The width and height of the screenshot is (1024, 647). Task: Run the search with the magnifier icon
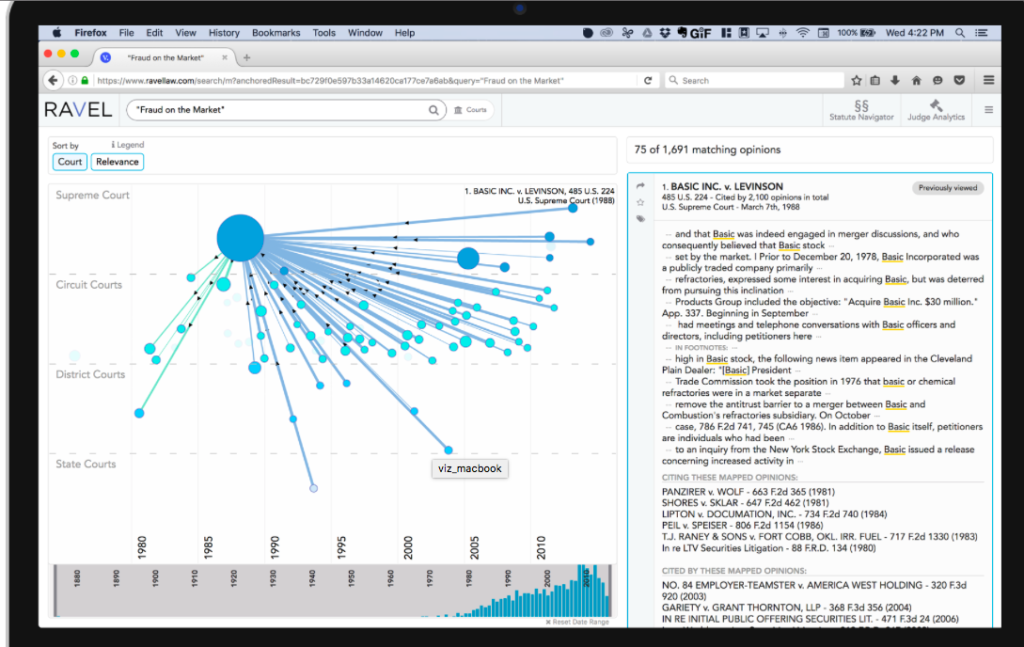[x=433, y=110]
